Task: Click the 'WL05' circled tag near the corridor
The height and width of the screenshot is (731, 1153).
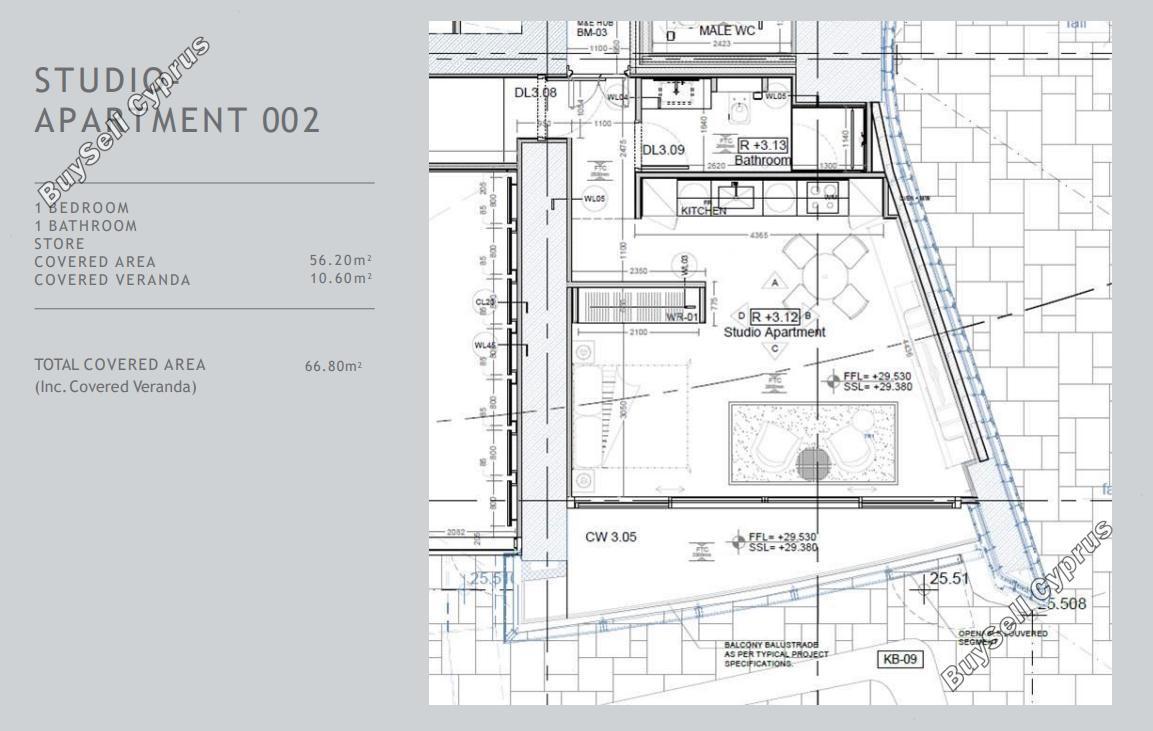Action: (594, 199)
